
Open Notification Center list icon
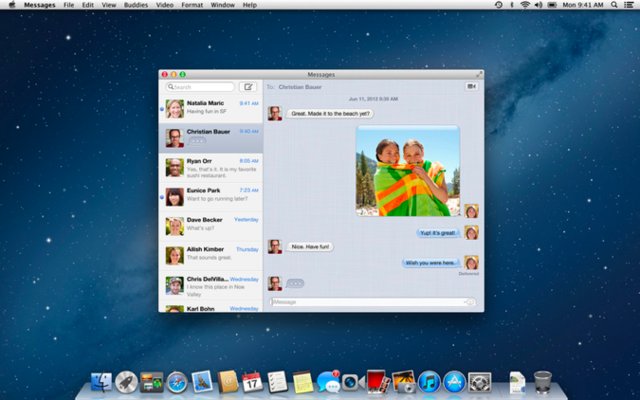(629, 5)
